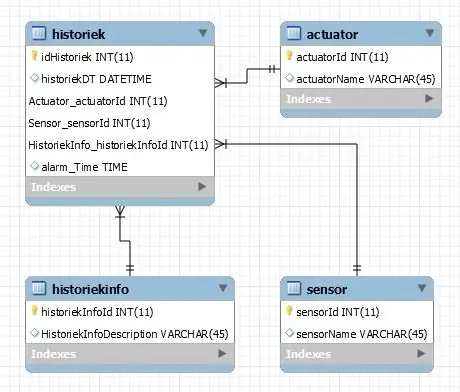Collapse the historiek table with header arrow

coord(203,33)
